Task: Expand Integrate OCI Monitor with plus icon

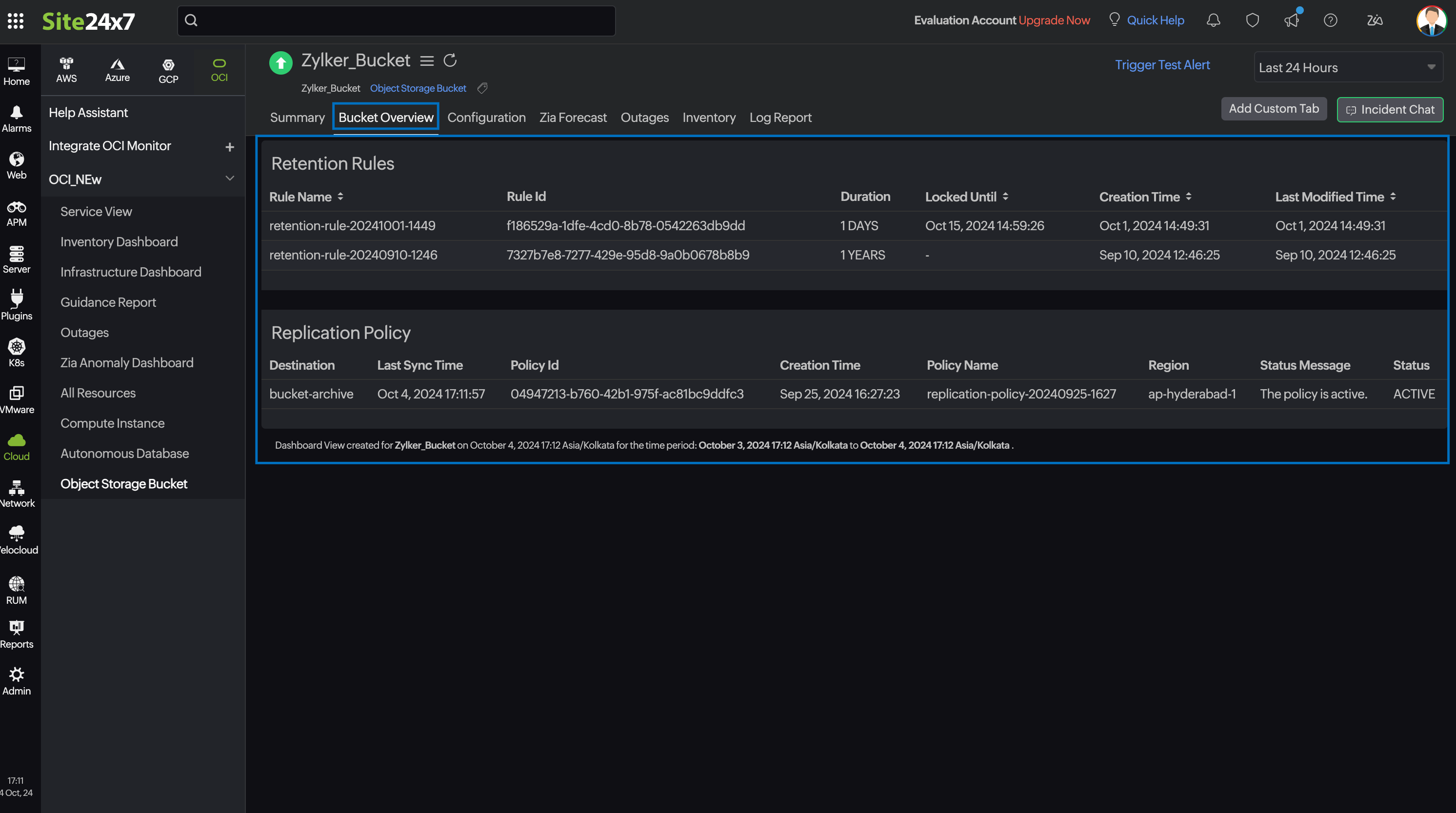Action: click(x=230, y=146)
